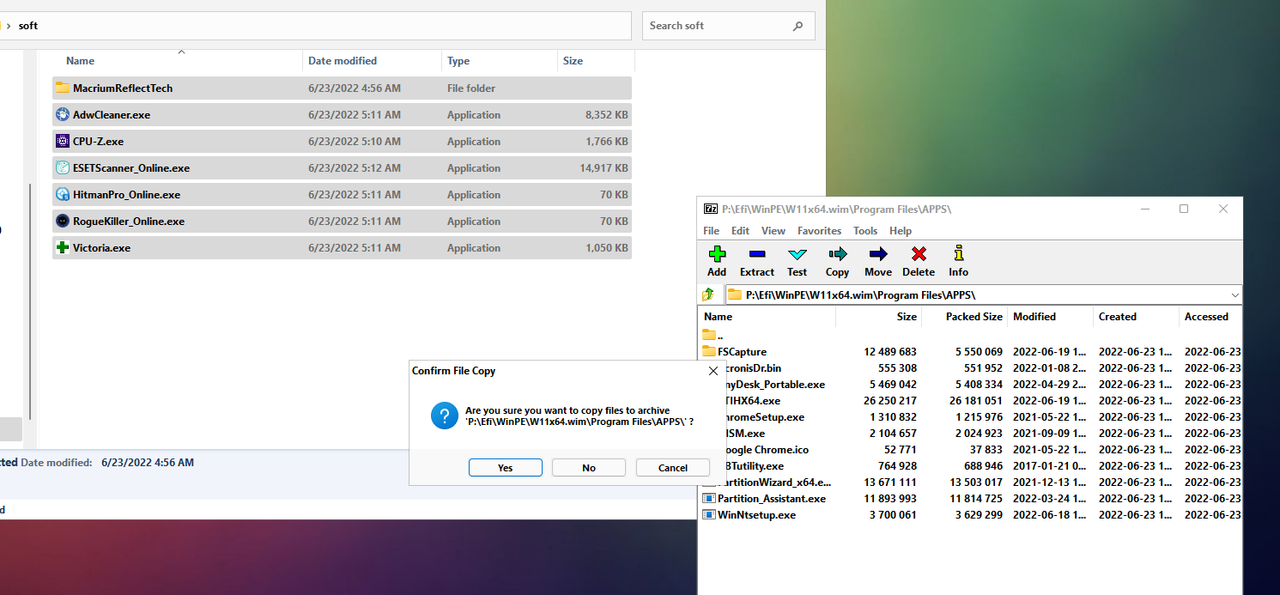This screenshot has height=595, width=1280.
Task: Click No in Confirm File Copy dialog
Action: (x=589, y=468)
